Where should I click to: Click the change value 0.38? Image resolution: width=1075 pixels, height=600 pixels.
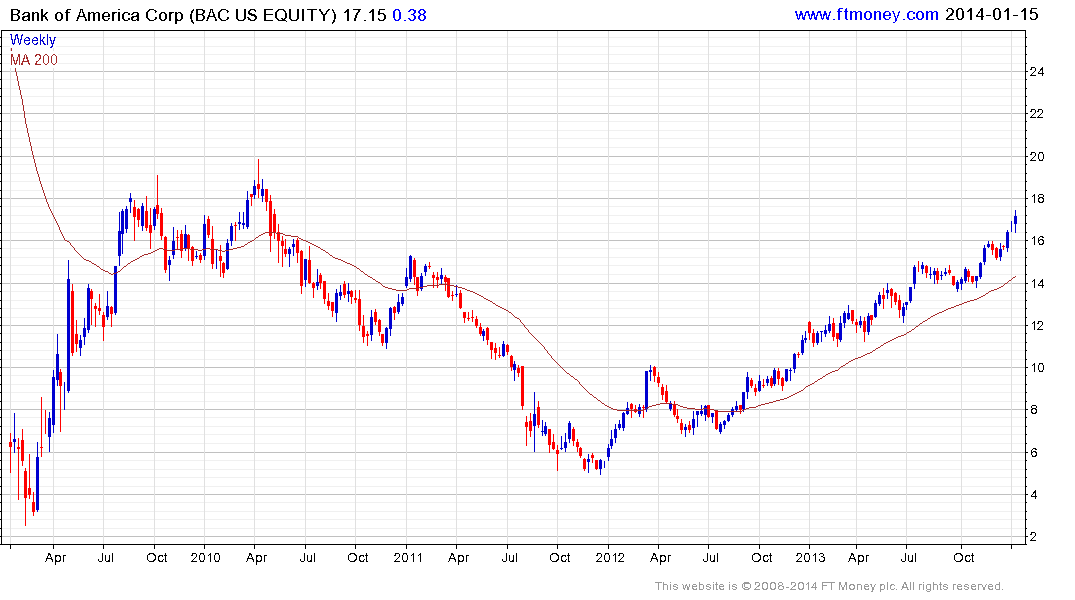point(409,15)
